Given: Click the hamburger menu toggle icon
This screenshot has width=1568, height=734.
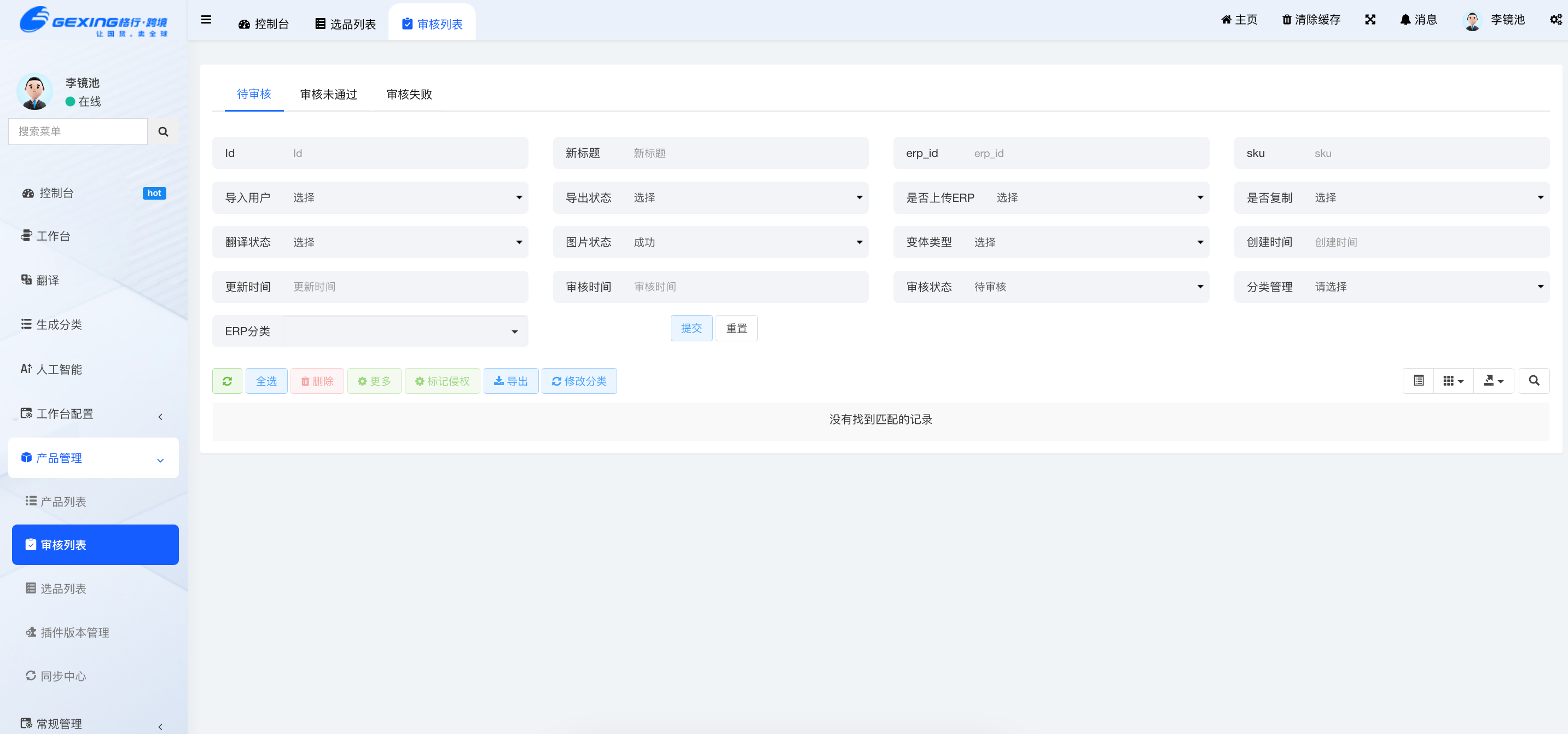Looking at the screenshot, I should pos(206,20).
